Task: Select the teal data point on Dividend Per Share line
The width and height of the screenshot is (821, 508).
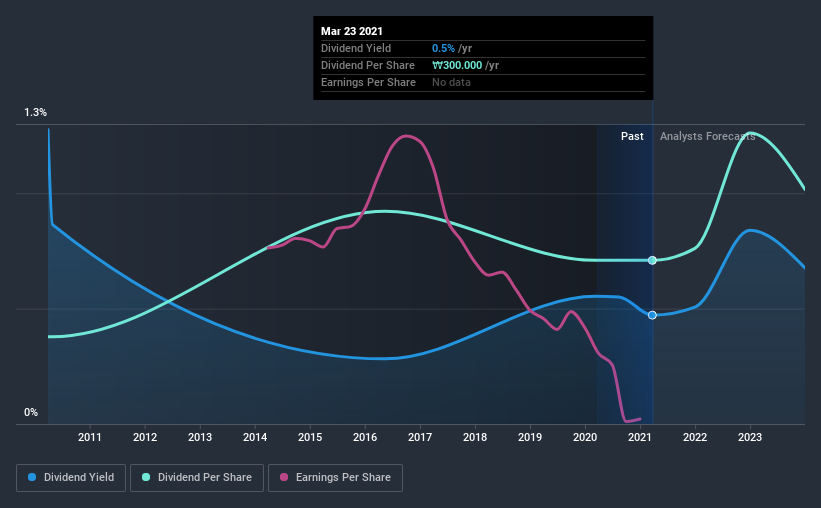Action: point(652,260)
